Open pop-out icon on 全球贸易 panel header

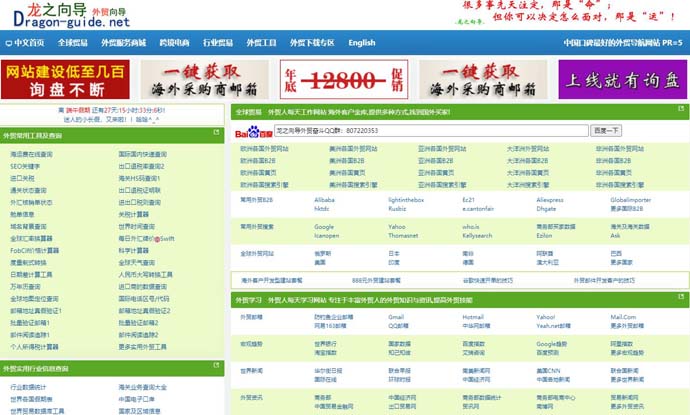[x=681, y=109]
